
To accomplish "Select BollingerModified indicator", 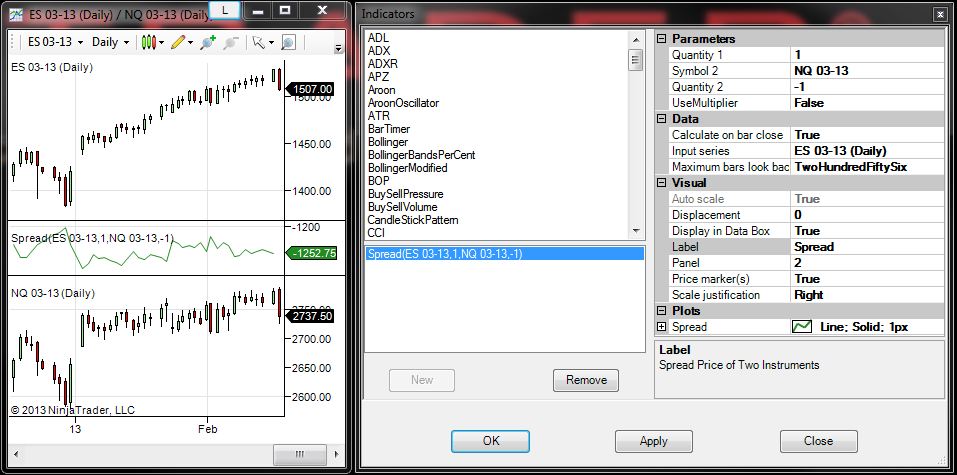I will click(408, 168).
